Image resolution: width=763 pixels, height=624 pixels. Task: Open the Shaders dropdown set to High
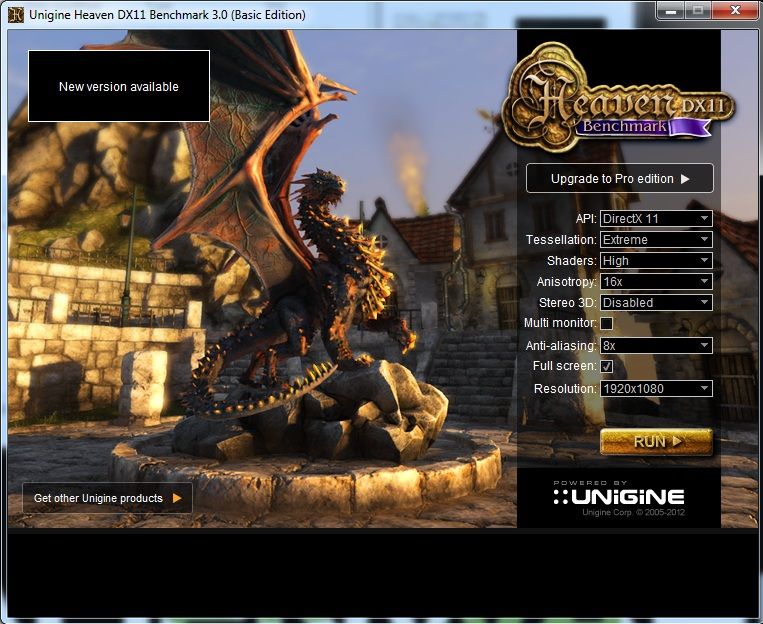tap(656, 260)
